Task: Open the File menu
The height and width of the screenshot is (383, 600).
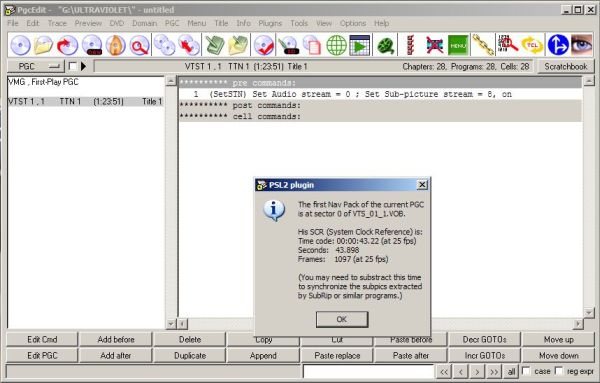Action: point(13,23)
